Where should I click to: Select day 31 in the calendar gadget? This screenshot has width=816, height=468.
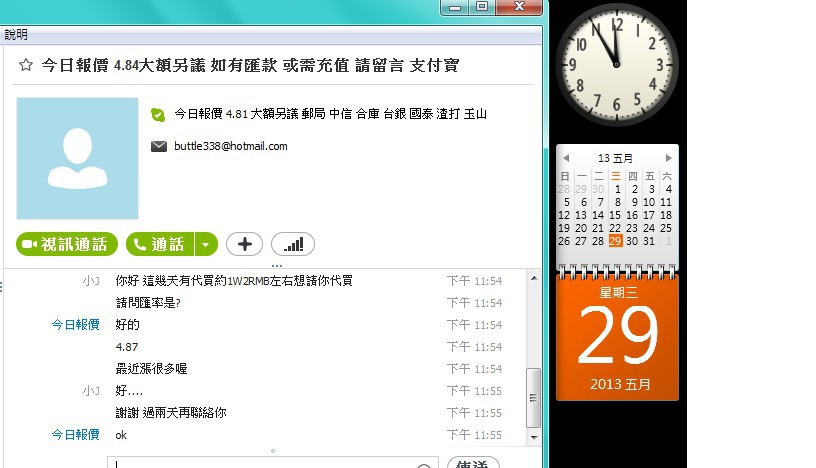click(649, 241)
